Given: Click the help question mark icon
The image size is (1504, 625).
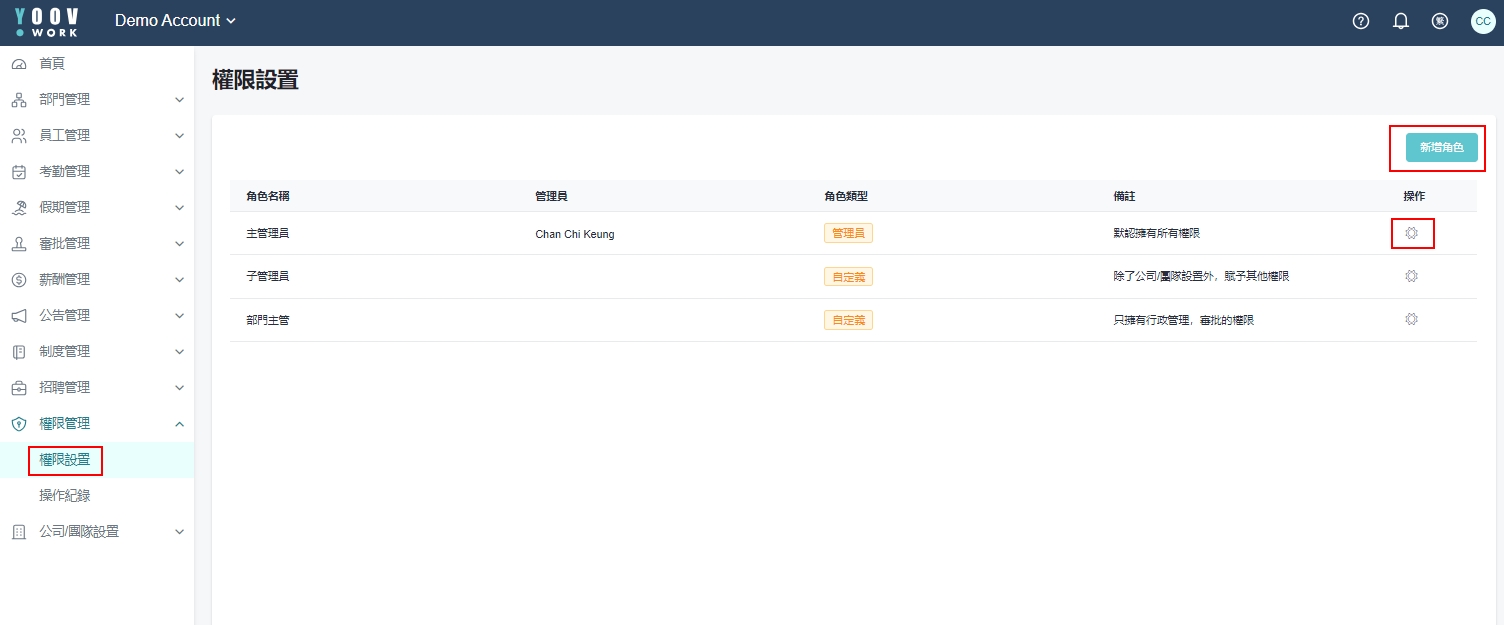Looking at the screenshot, I should pos(1360,21).
